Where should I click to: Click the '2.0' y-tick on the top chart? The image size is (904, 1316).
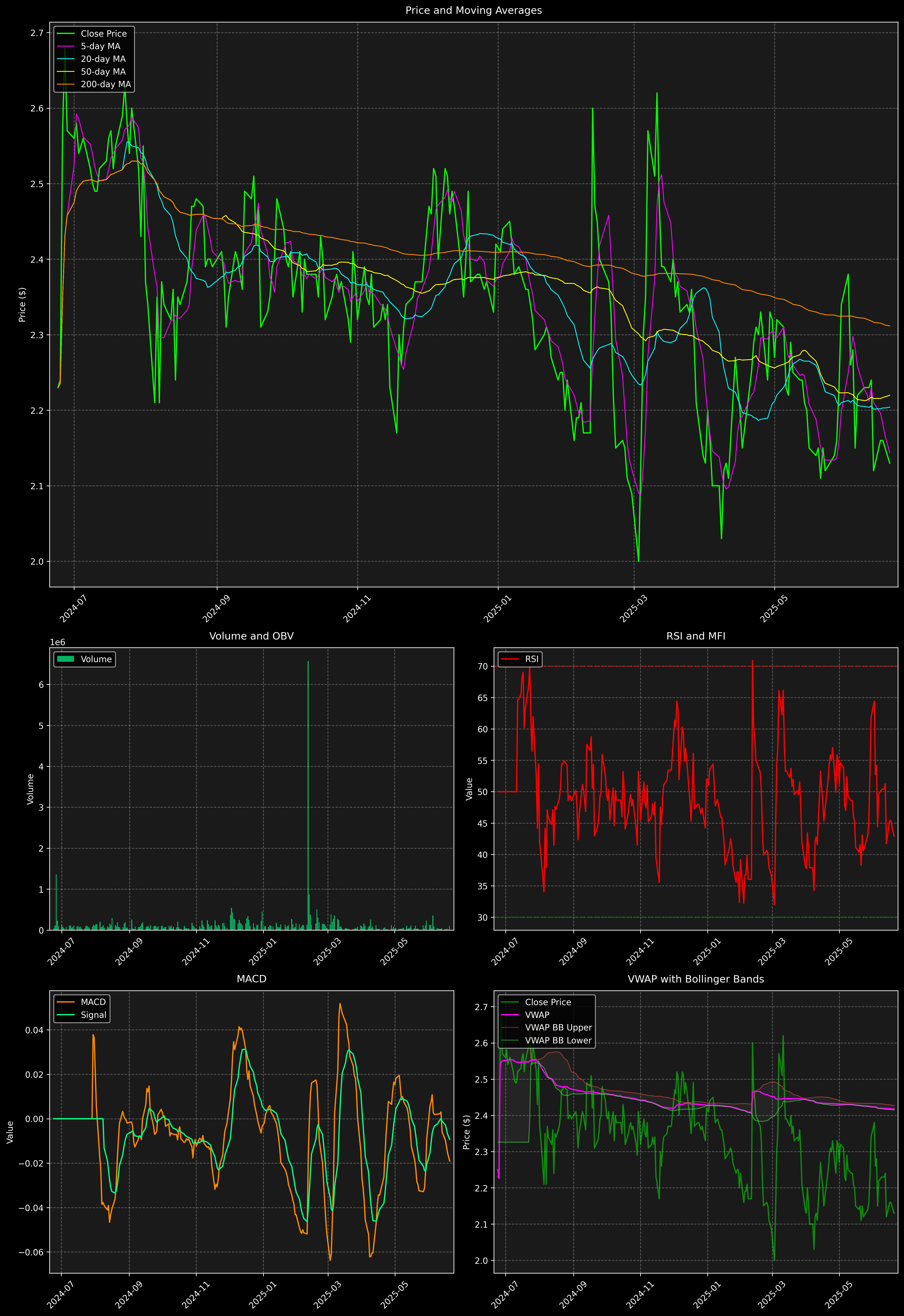(37, 562)
